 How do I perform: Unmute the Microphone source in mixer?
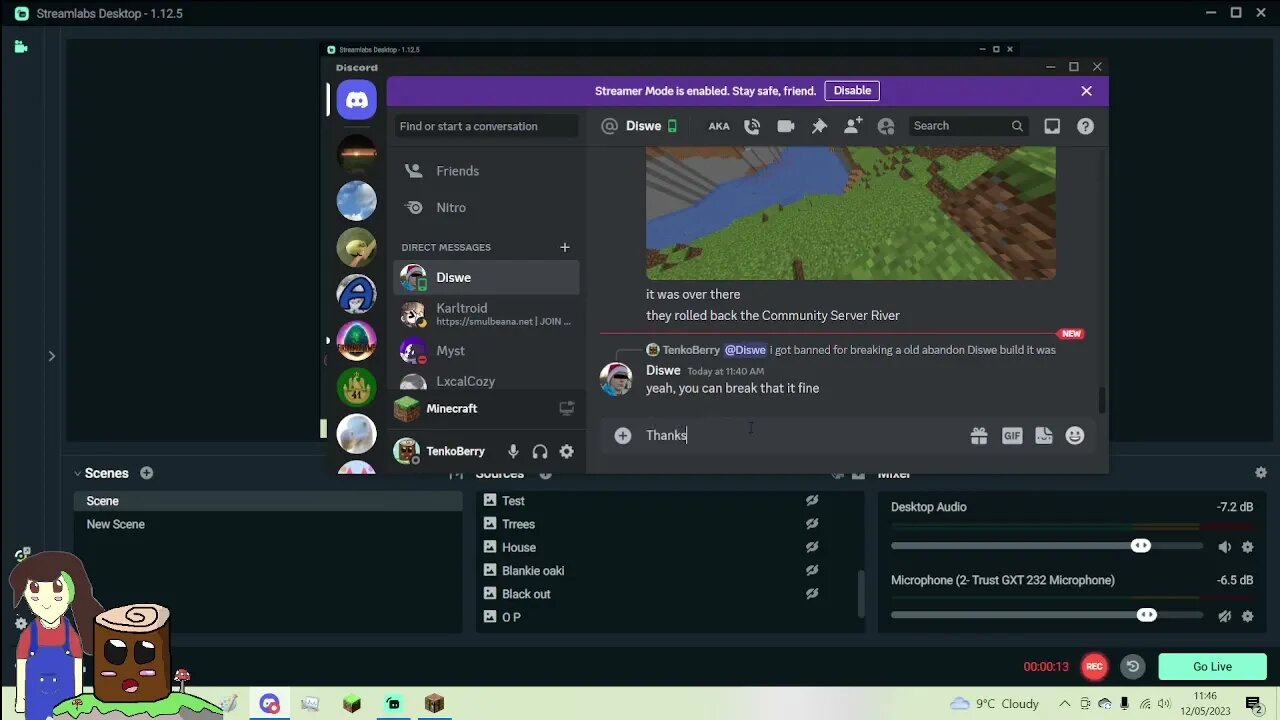[x=1224, y=616]
